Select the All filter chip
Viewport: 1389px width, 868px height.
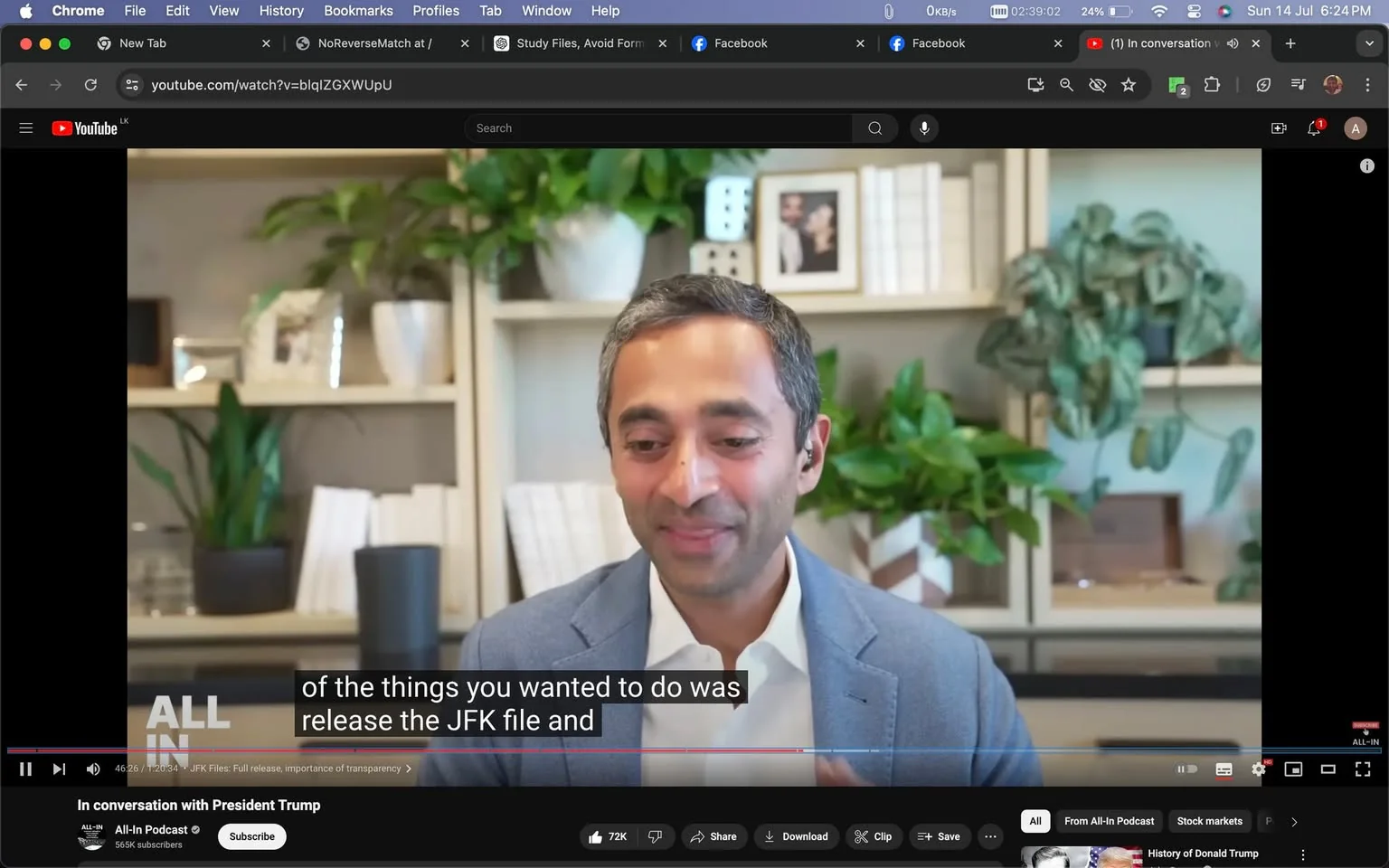pyautogui.click(x=1035, y=822)
